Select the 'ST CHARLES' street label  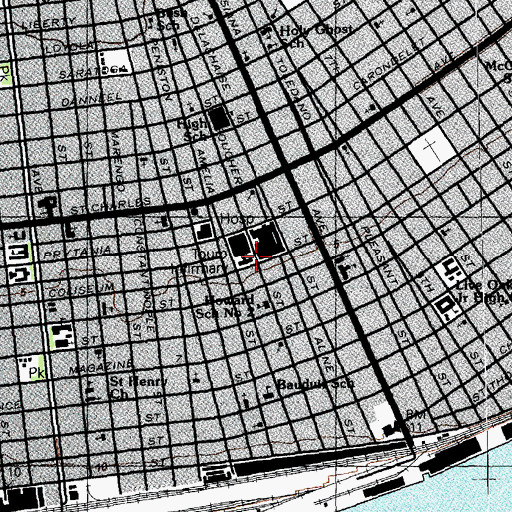click(111, 205)
